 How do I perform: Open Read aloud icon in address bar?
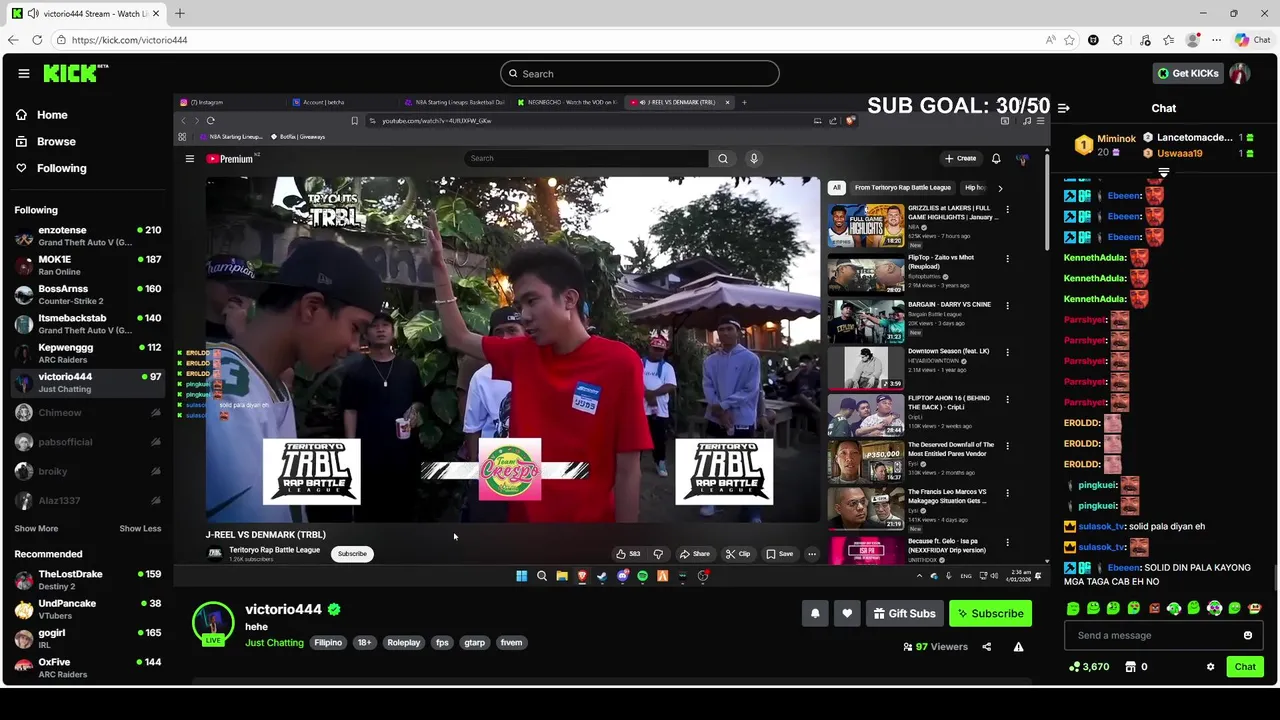click(x=1050, y=40)
